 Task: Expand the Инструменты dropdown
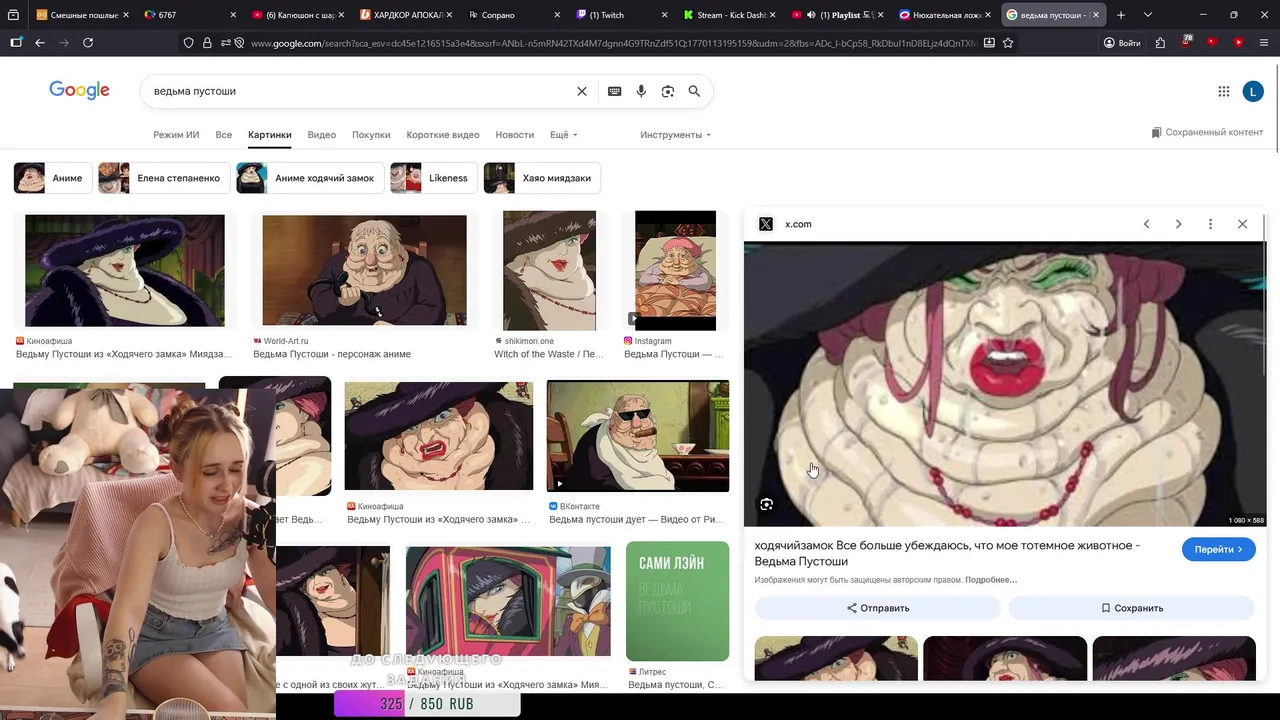(x=676, y=135)
